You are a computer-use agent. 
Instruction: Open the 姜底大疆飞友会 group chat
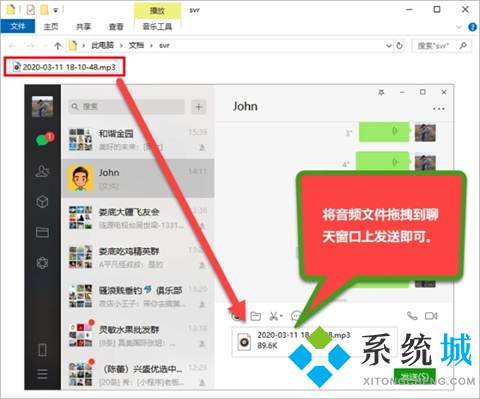[138, 218]
